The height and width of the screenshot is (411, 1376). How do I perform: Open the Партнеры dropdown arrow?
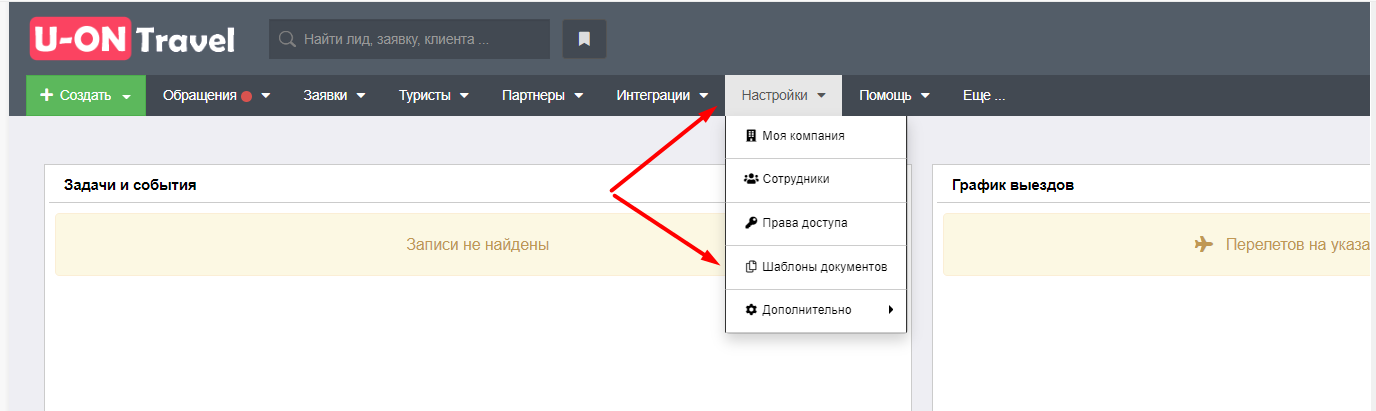(x=579, y=96)
